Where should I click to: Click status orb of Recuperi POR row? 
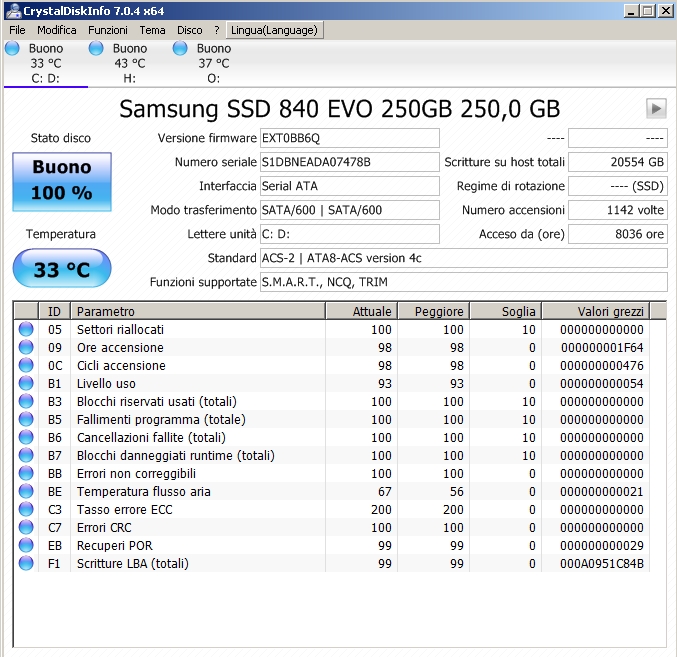[26, 545]
